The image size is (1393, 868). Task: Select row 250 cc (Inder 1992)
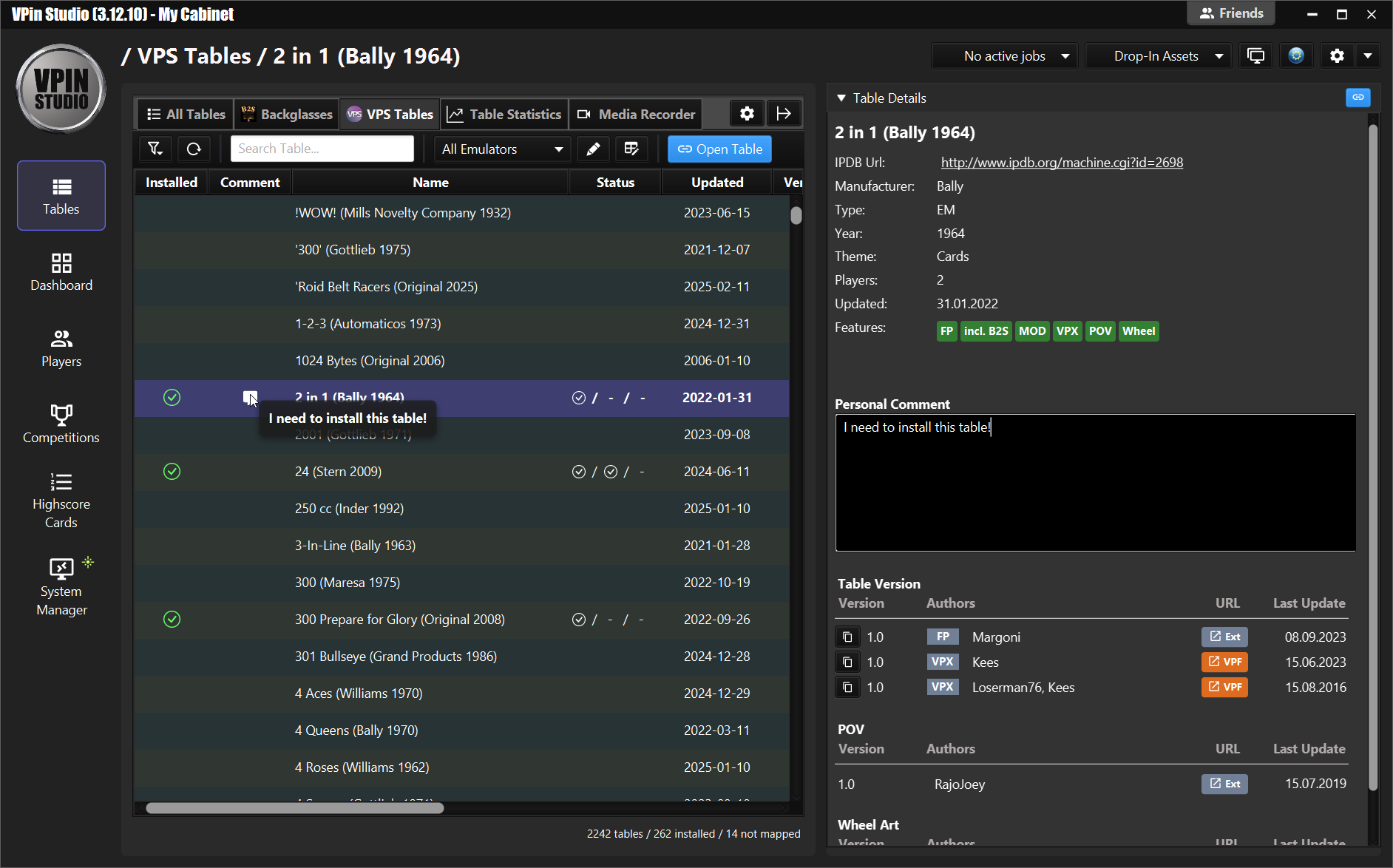coord(461,509)
